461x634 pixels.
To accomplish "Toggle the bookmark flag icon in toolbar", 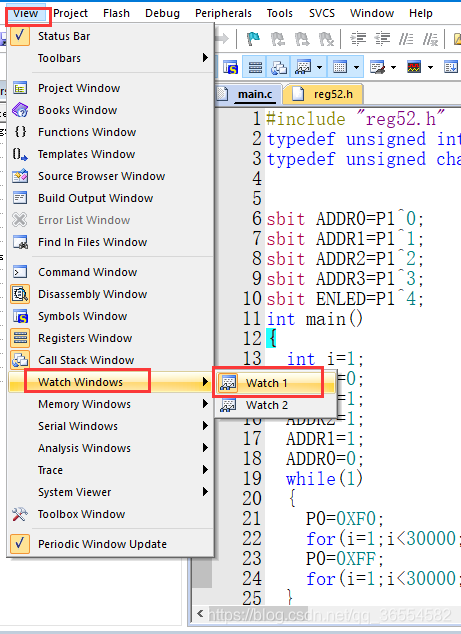I will (254, 39).
